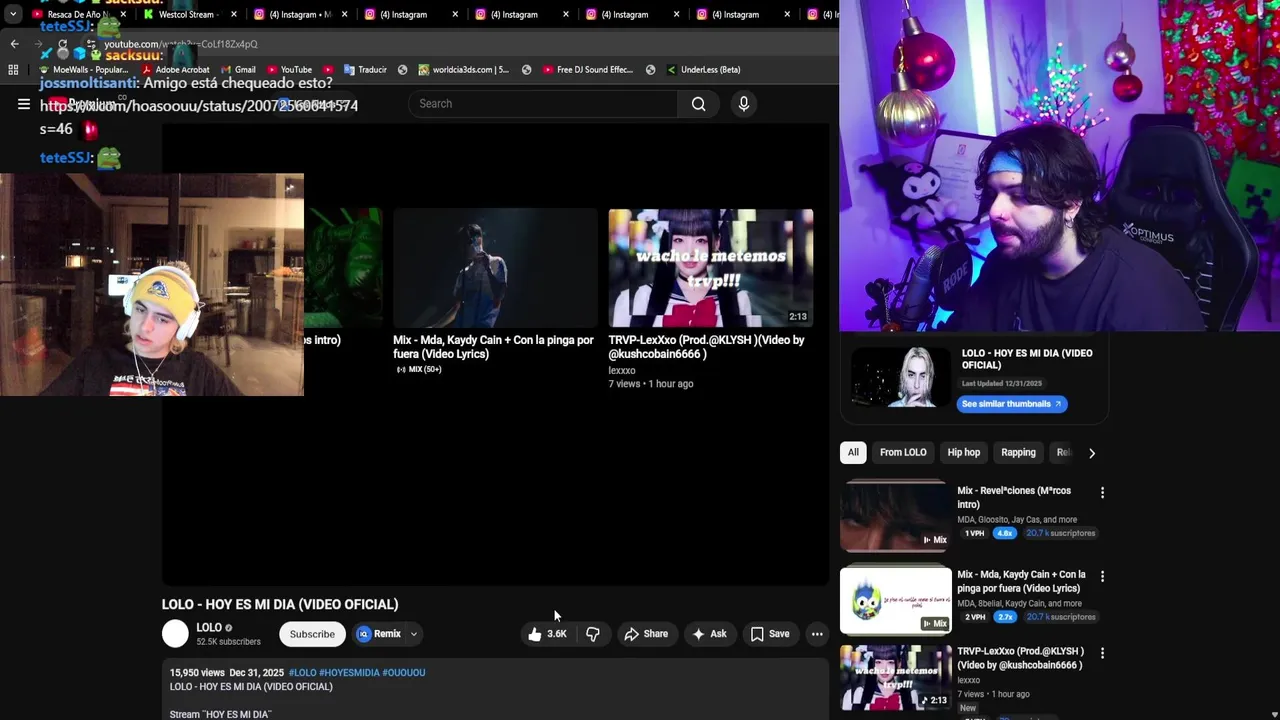The image size is (1280, 720).
Task: Open the Ask AI button
Action: point(708,634)
